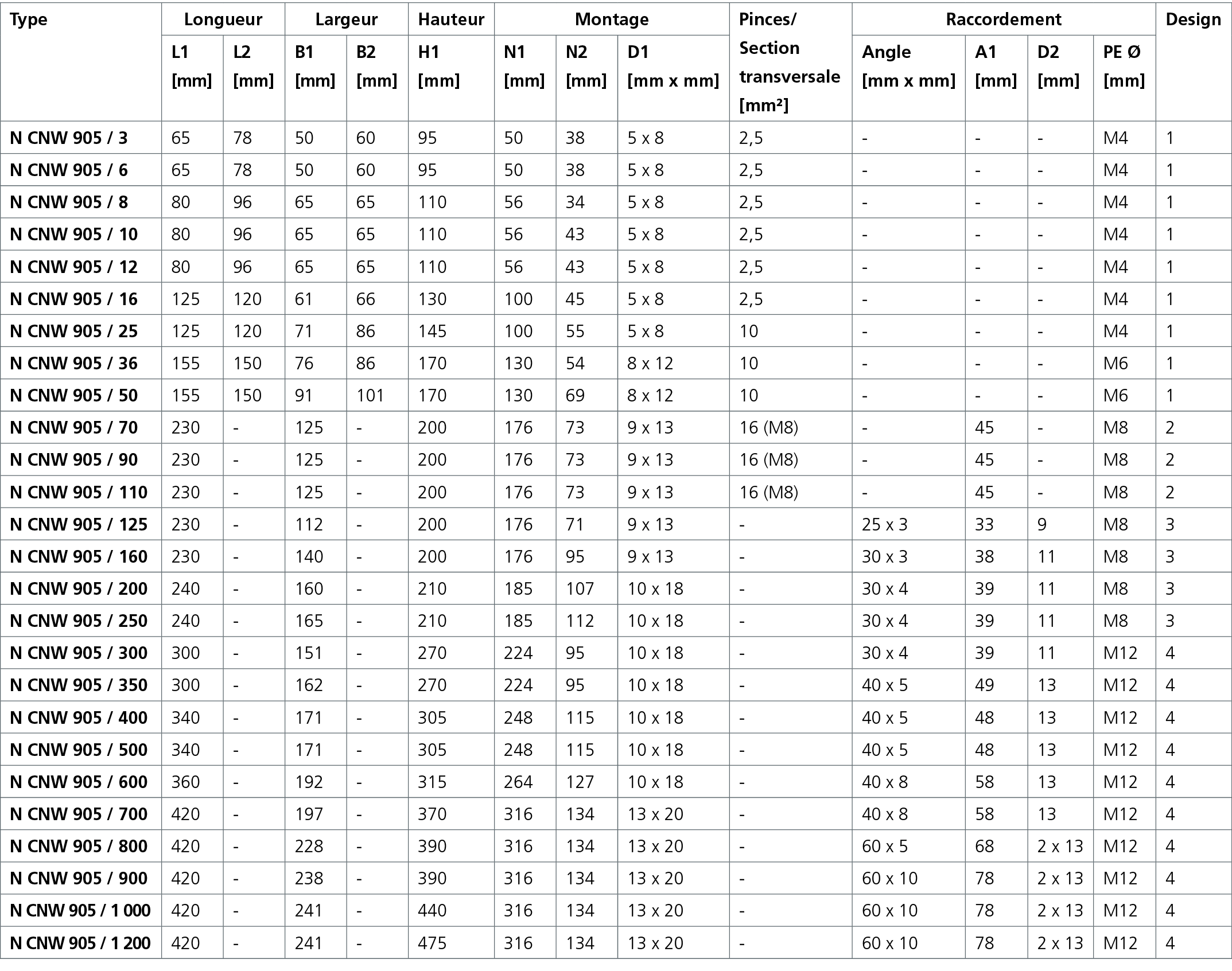The image size is (1232, 971).
Task: Click the 'N CNW 905 / 90' row label
Action: pyautogui.click(x=74, y=459)
